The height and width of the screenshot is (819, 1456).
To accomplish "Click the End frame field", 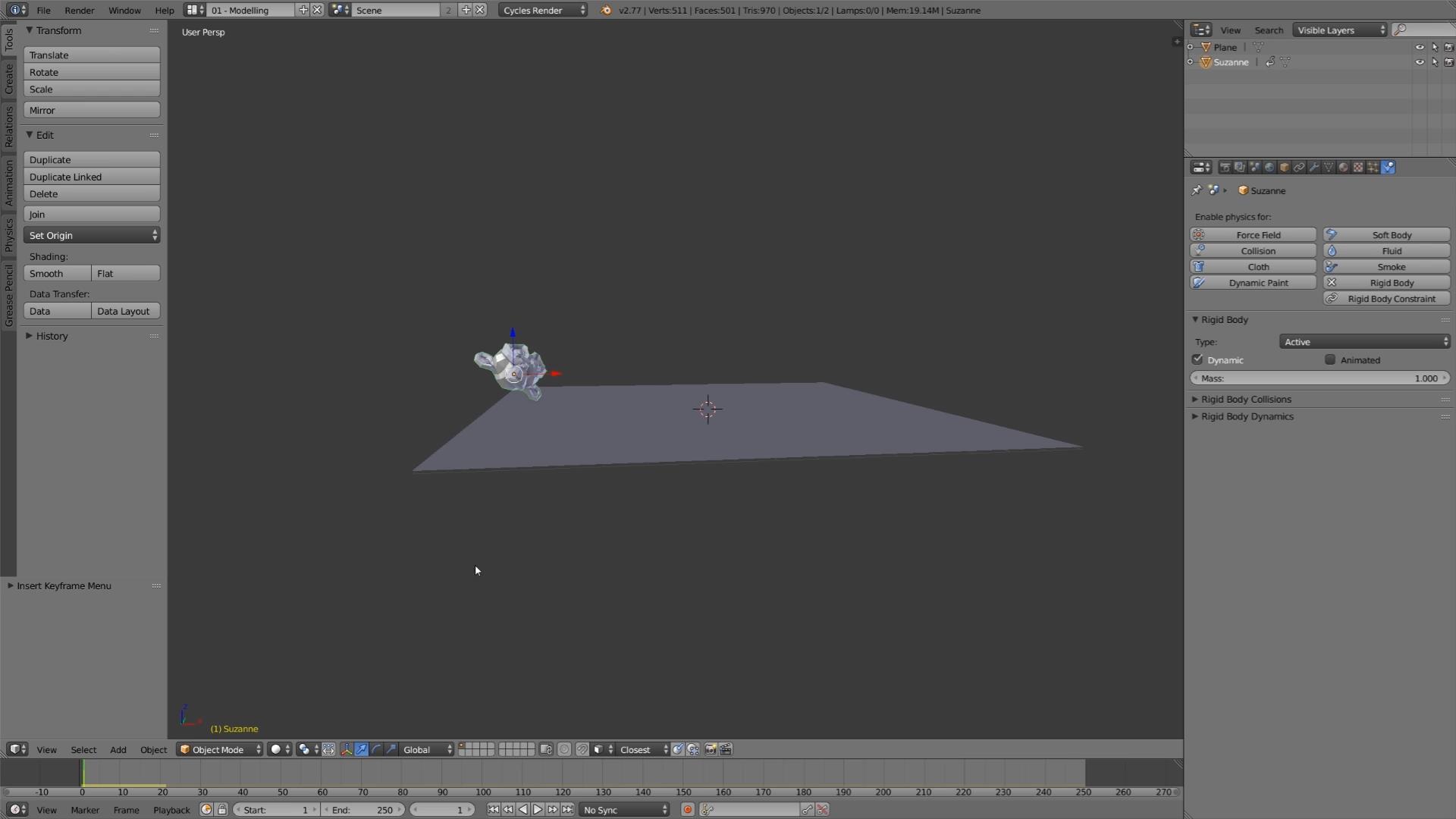I will pyautogui.click(x=363, y=810).
